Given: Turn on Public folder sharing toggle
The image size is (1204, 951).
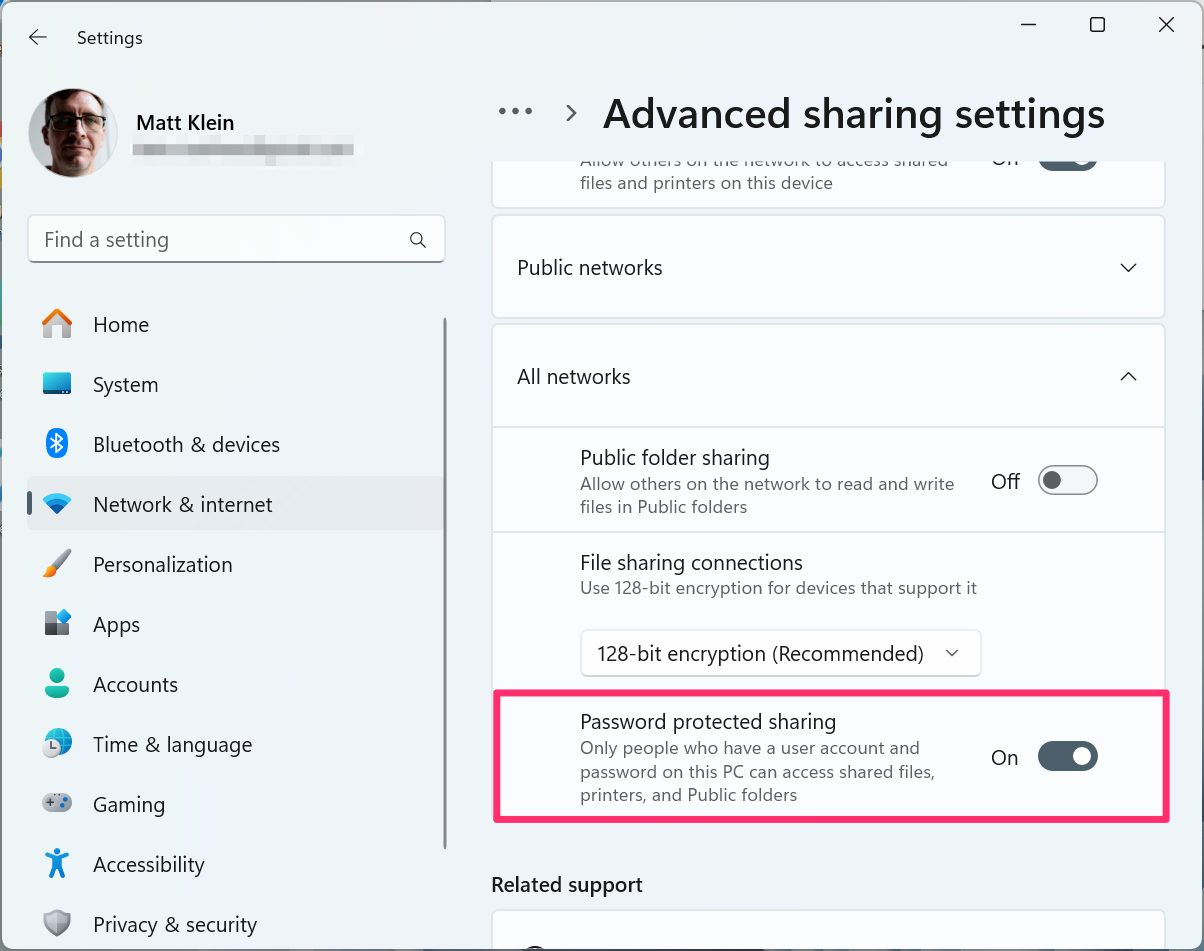Looking at the screenshot, I should [1068, 481].
